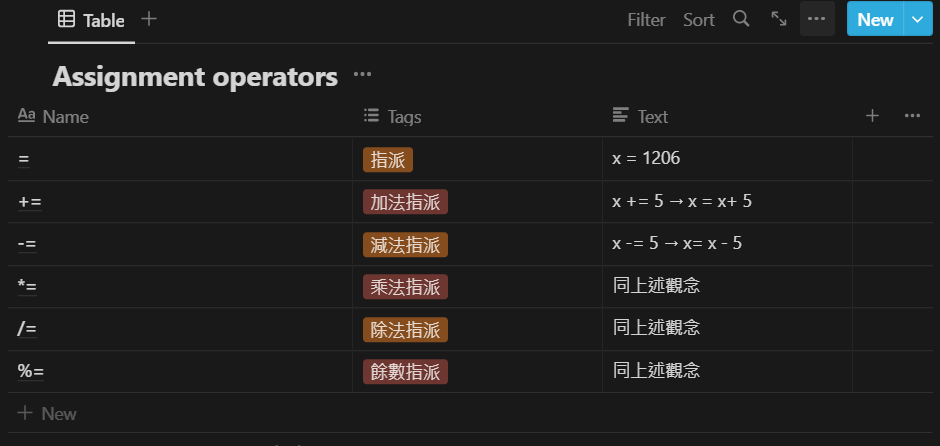Click the 除法指派 orange tag
The height and width of the screenshot is (446, 940).
[405, 329]
